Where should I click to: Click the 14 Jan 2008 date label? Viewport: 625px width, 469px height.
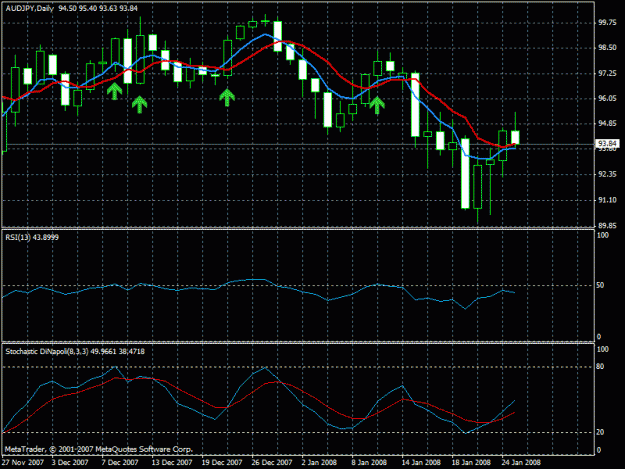click(421, 462)
